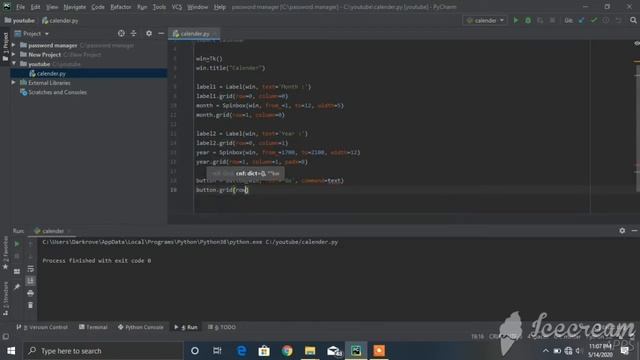The width and height of the screenshot is (640, 360).
Task: Open Mail app from taskbar
Action: [333, 351]
